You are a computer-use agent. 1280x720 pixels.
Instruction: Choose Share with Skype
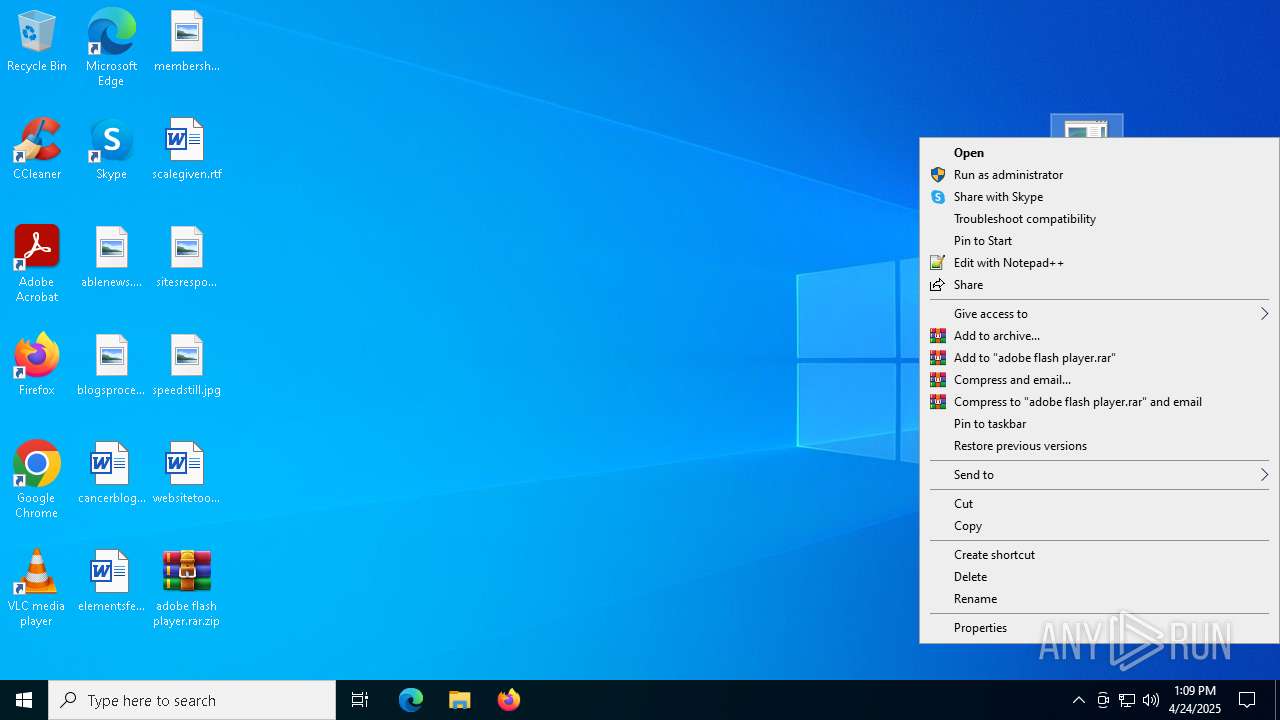pos(1099,197)
